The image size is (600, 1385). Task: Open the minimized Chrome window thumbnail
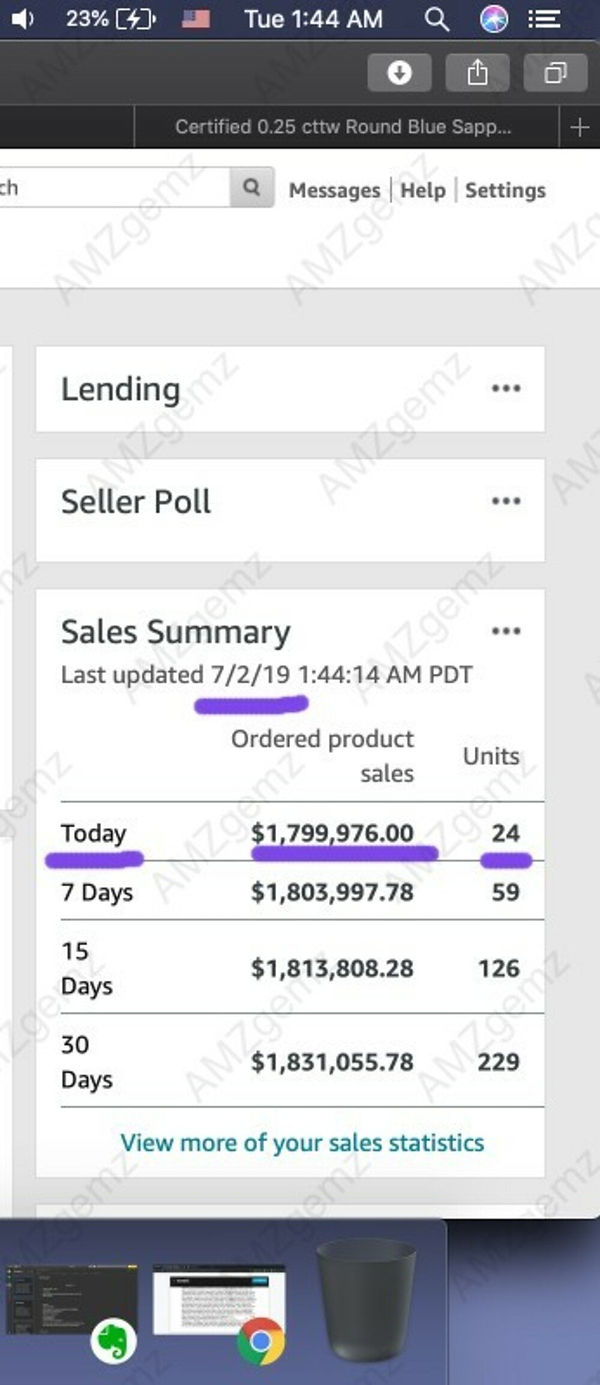pos(220,1300)
